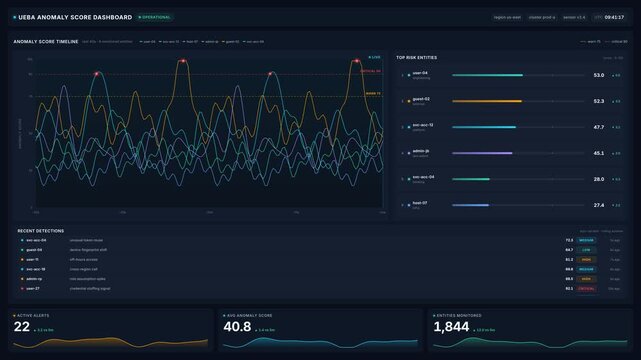Click the 81.2 detection score
This screenshot has height=360, width=641.
(x=569, y=259)
